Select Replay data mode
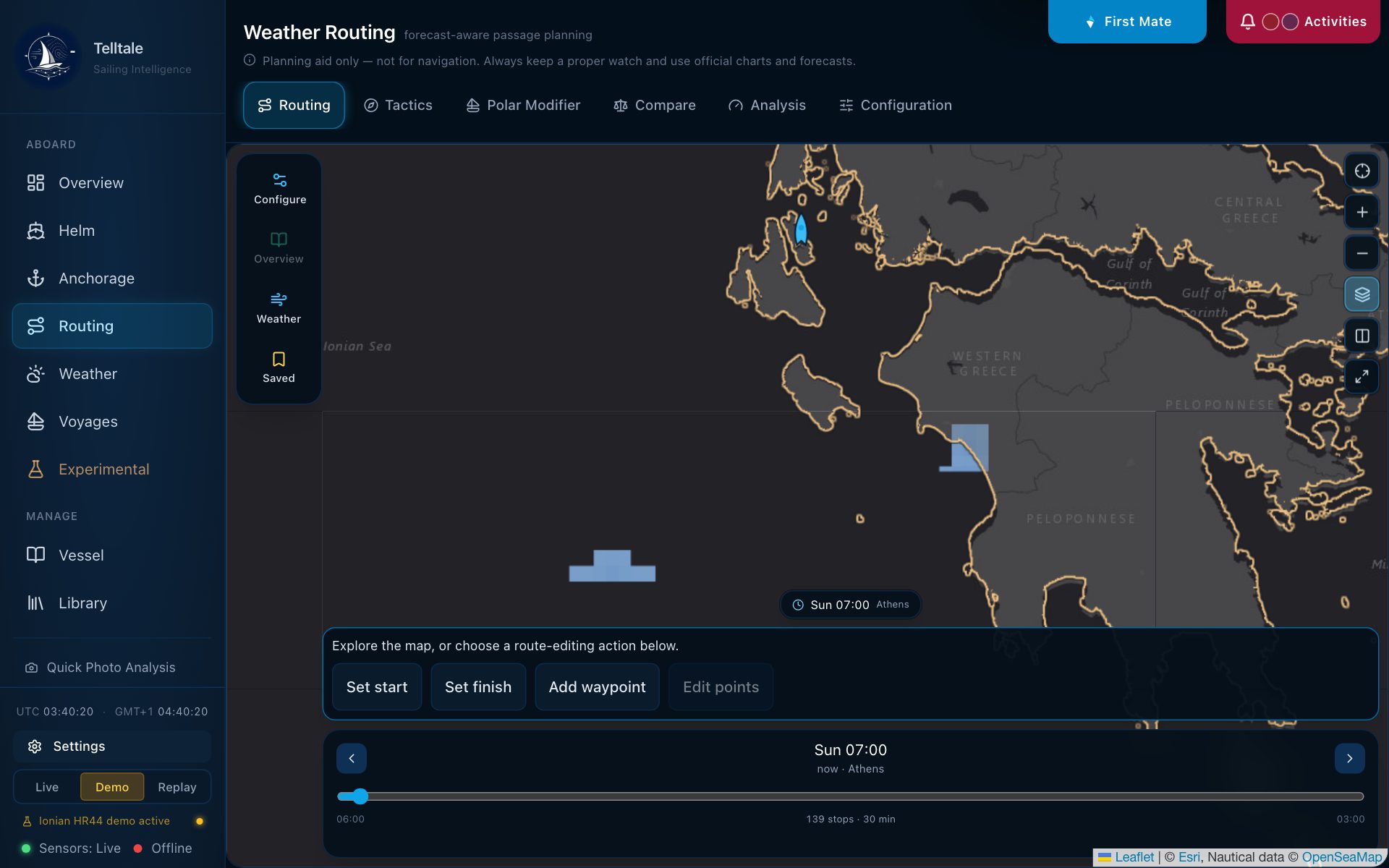This screenshot has width=1389, height=868. [177, 787]
